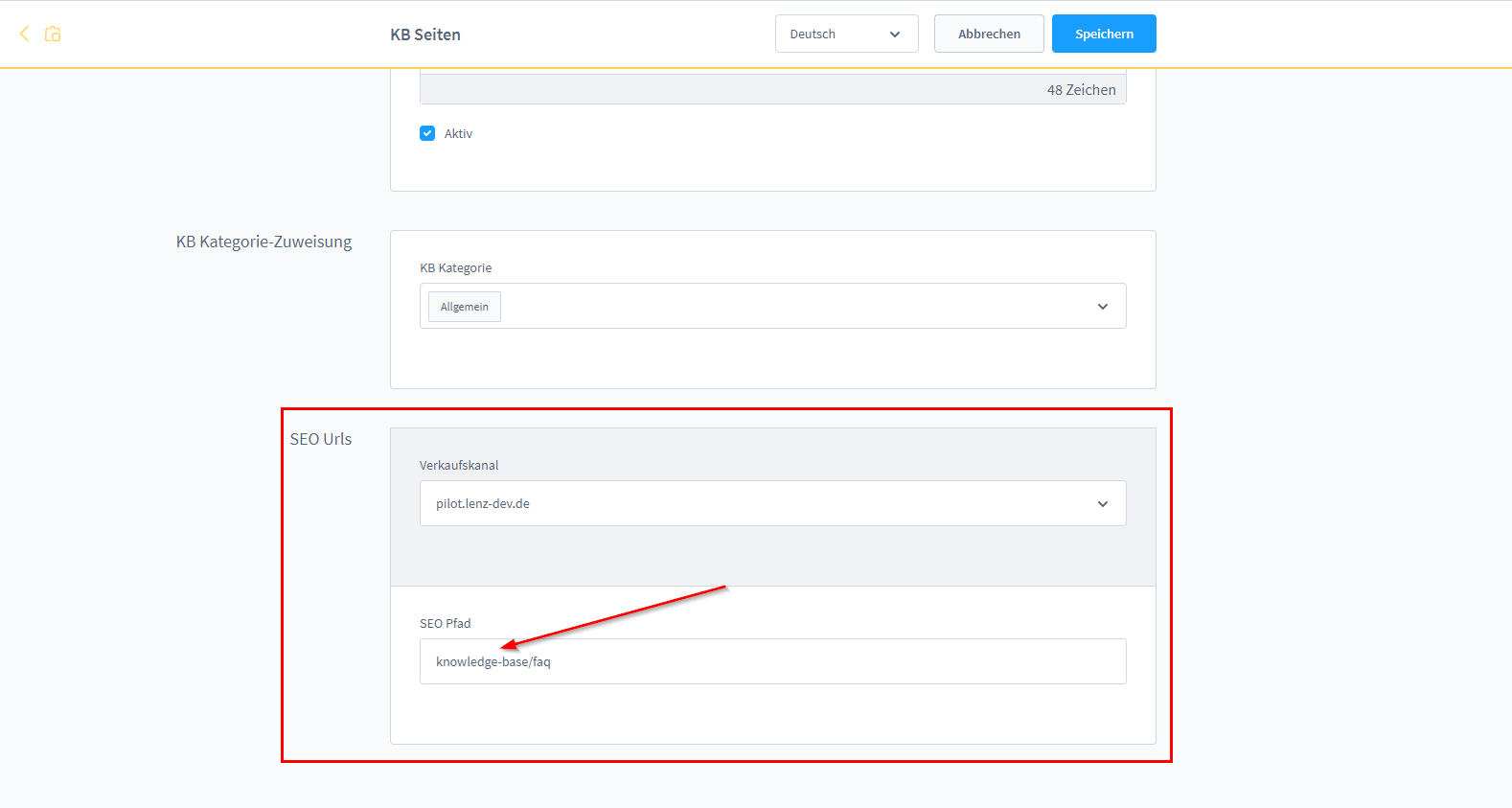Expand the KB Kategorie dropdown arrow
The height and width of the screenshot is (808, 1512).
(1103, 307)
